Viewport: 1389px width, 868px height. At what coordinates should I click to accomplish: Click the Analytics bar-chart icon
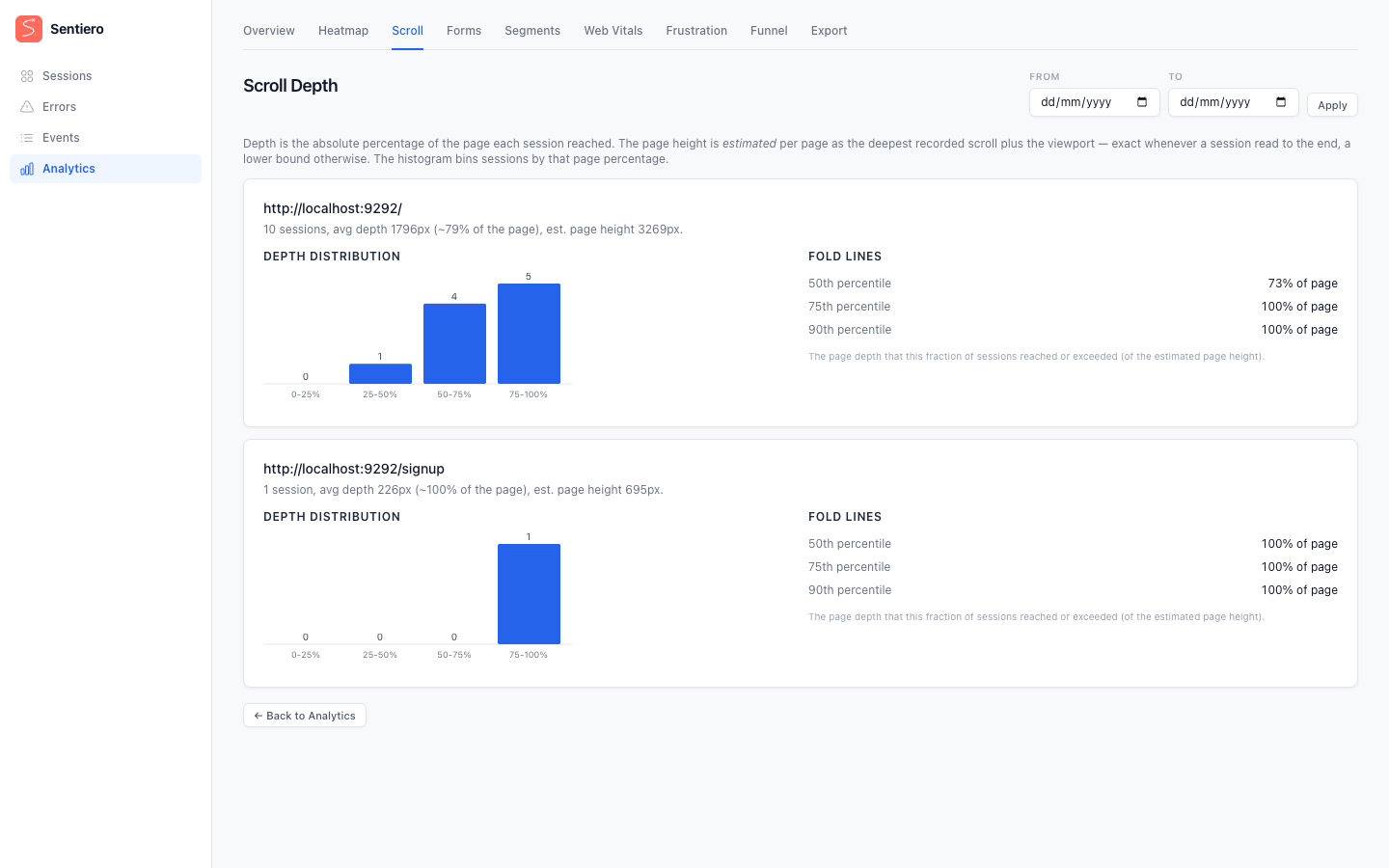pyautogui.click(x=27, y=169)
